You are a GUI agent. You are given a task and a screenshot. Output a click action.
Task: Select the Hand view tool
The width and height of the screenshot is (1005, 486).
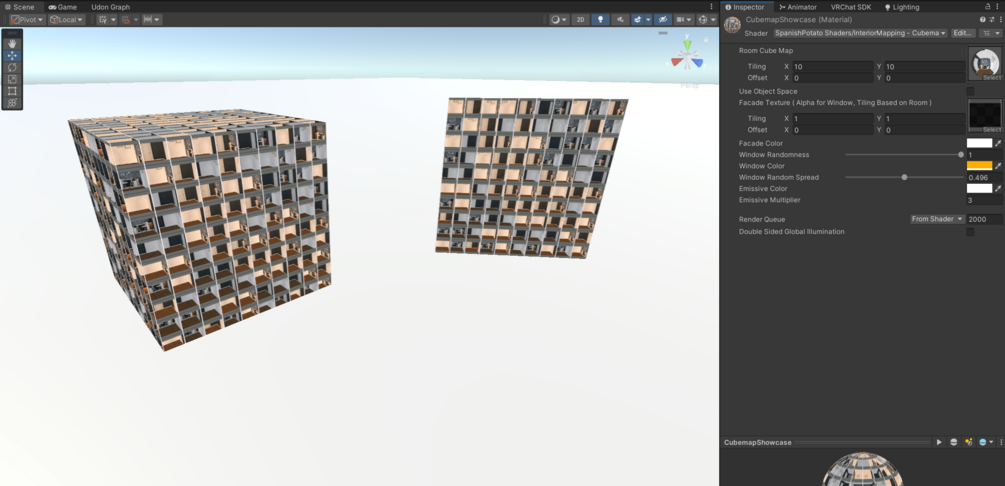tap(12, 44)
